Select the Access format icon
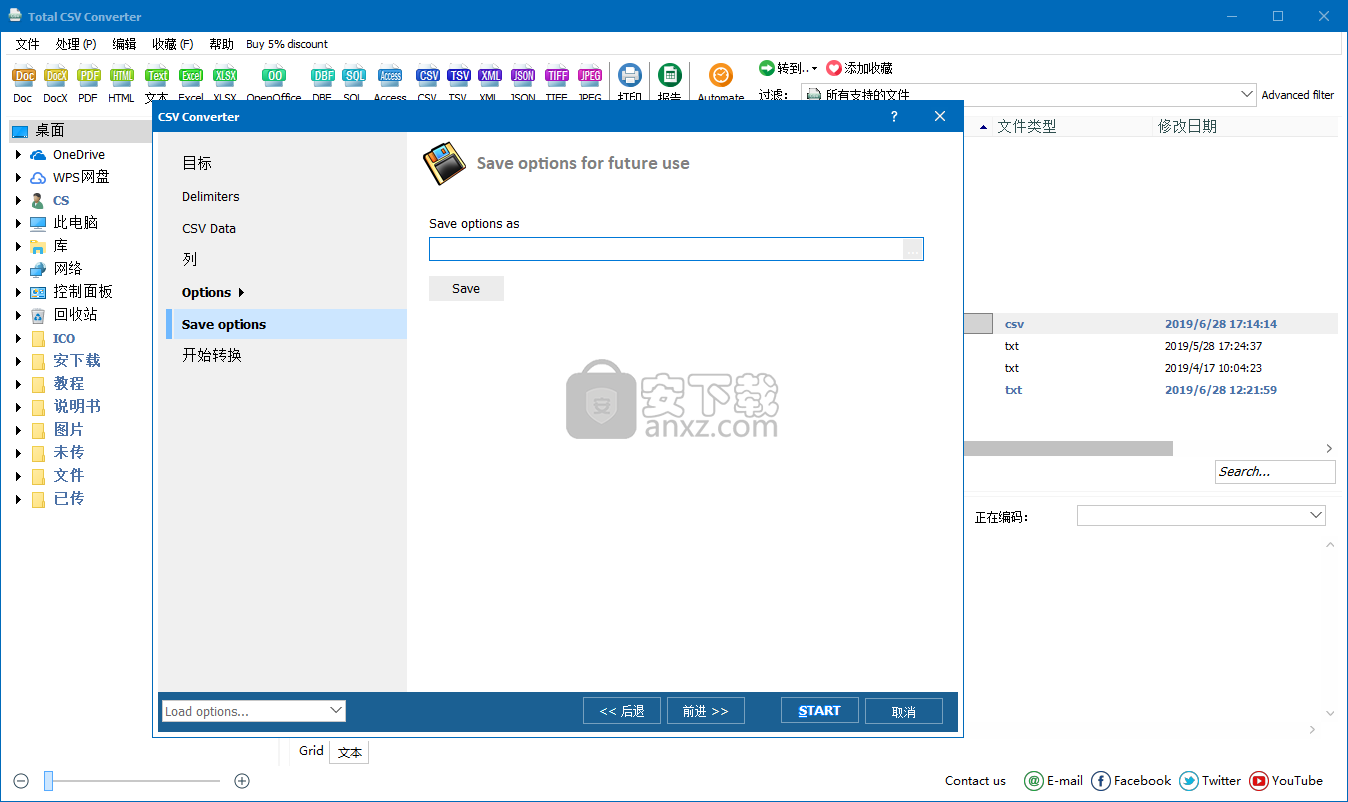 pyautogui.click(x=390, y=75)
